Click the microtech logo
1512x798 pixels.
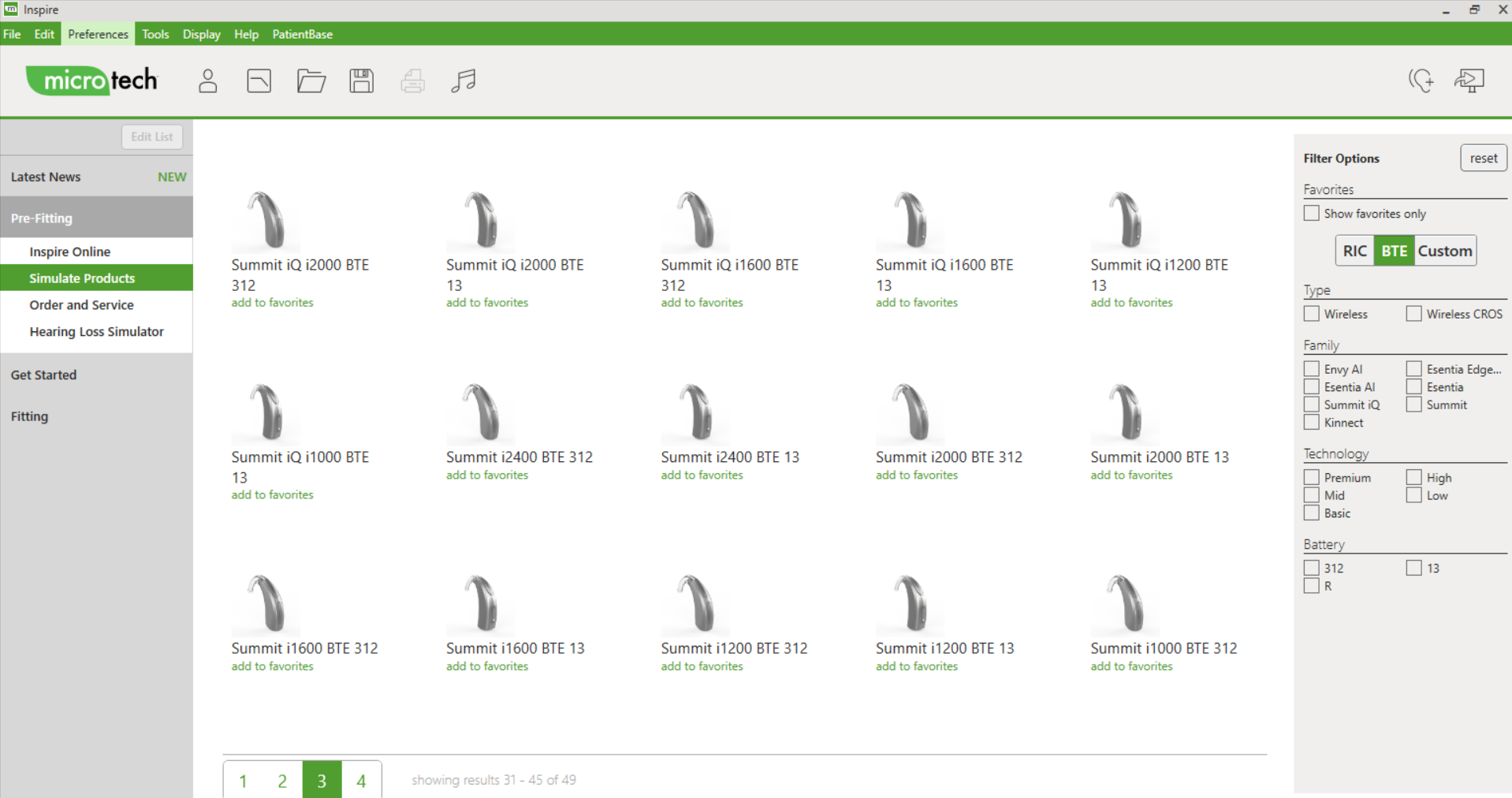click(x=91, y=80)
